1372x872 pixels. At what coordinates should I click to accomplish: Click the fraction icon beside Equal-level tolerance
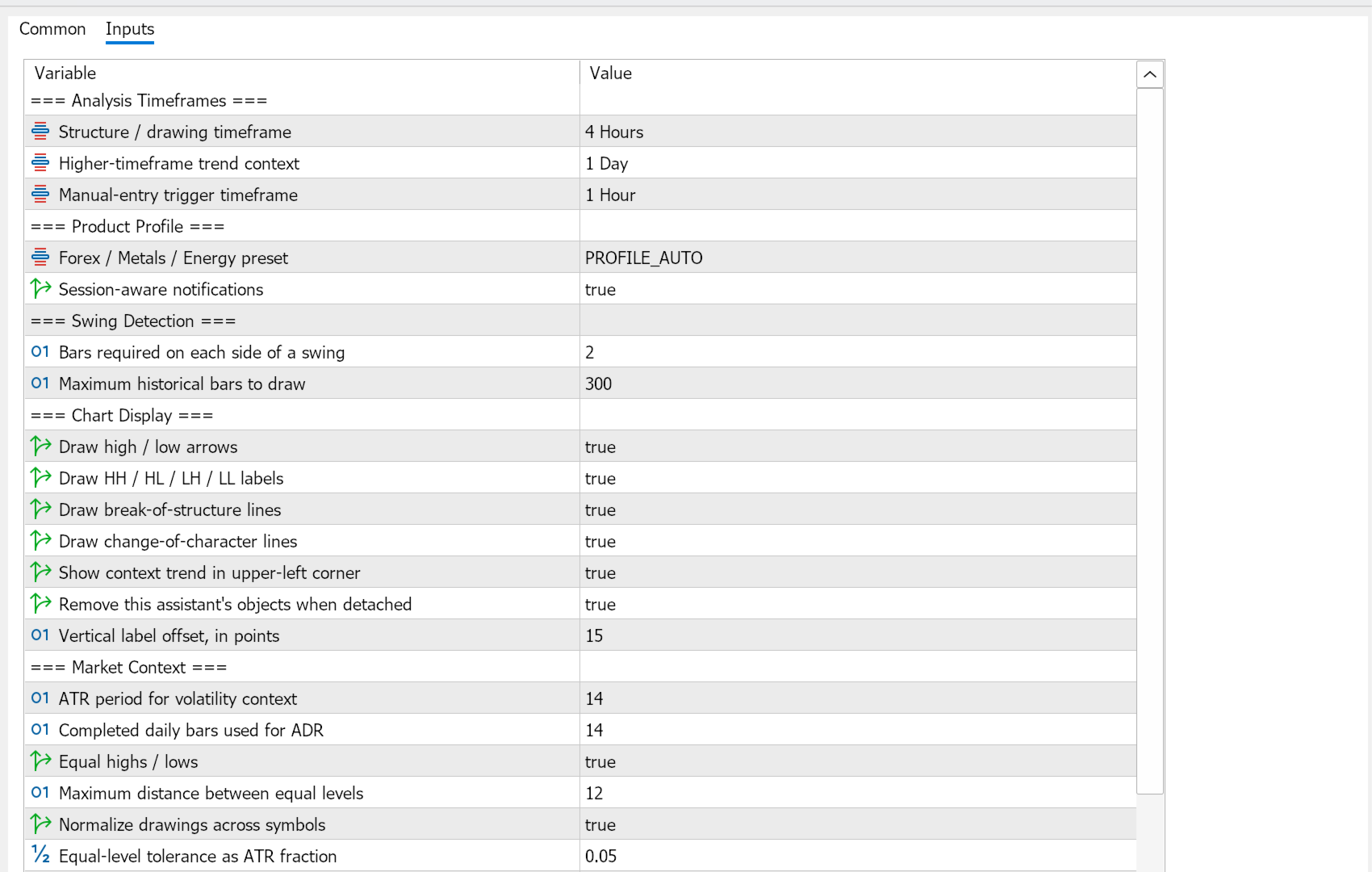point(40,854)
